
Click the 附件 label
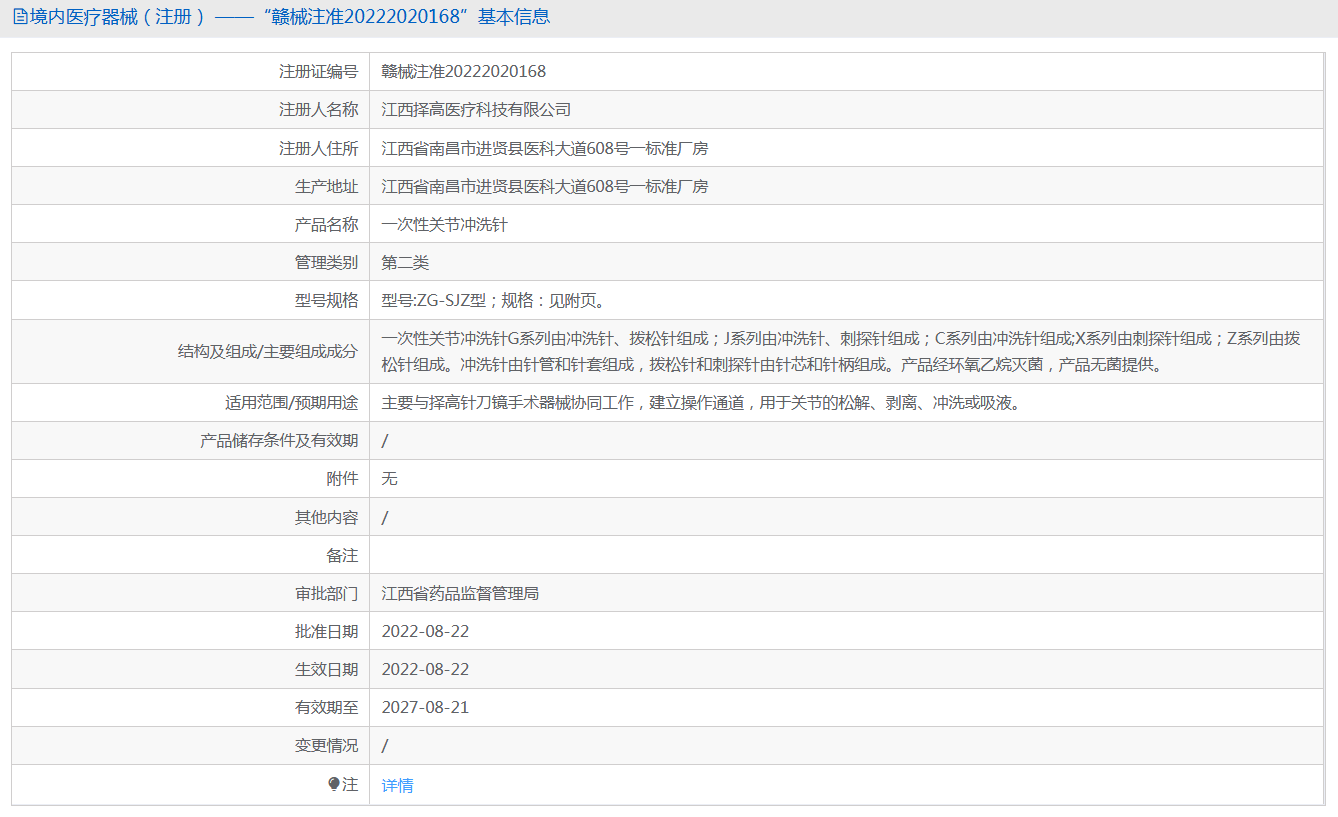point(342,479)
